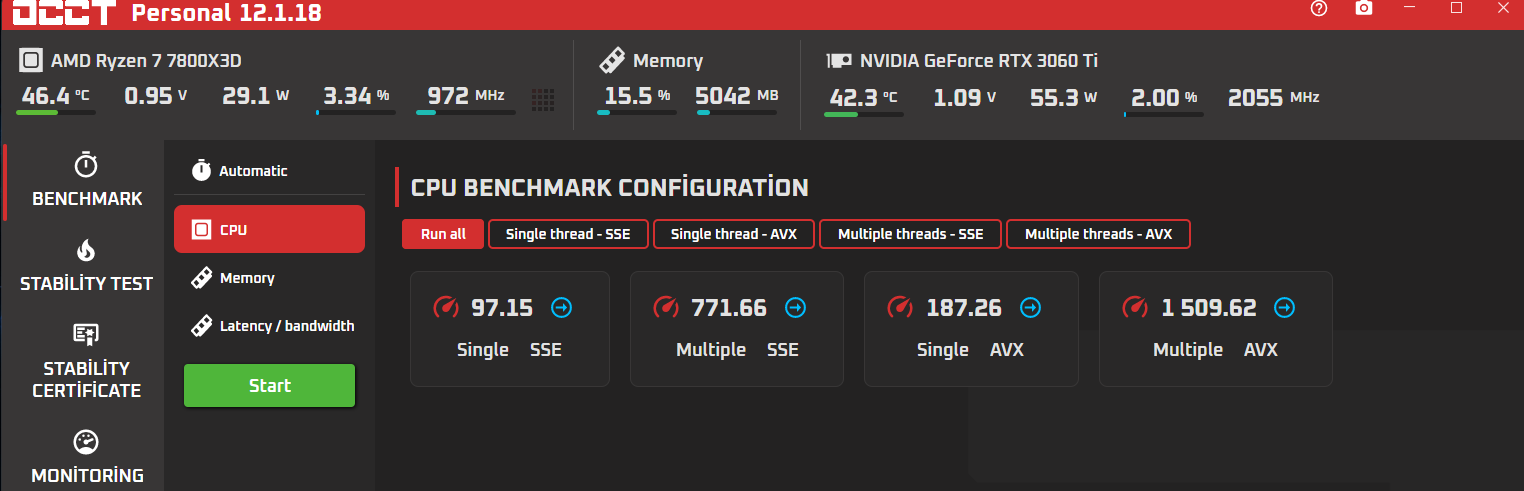
Task: Open the help question mark icon
Action: click(1319, 8)
